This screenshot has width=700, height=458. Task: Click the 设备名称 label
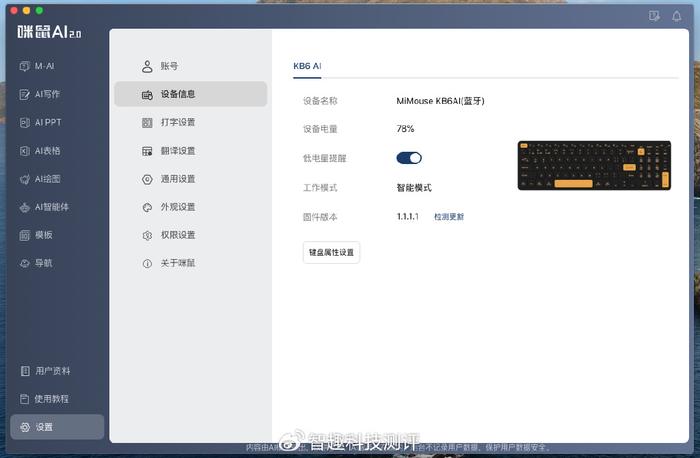320,101
